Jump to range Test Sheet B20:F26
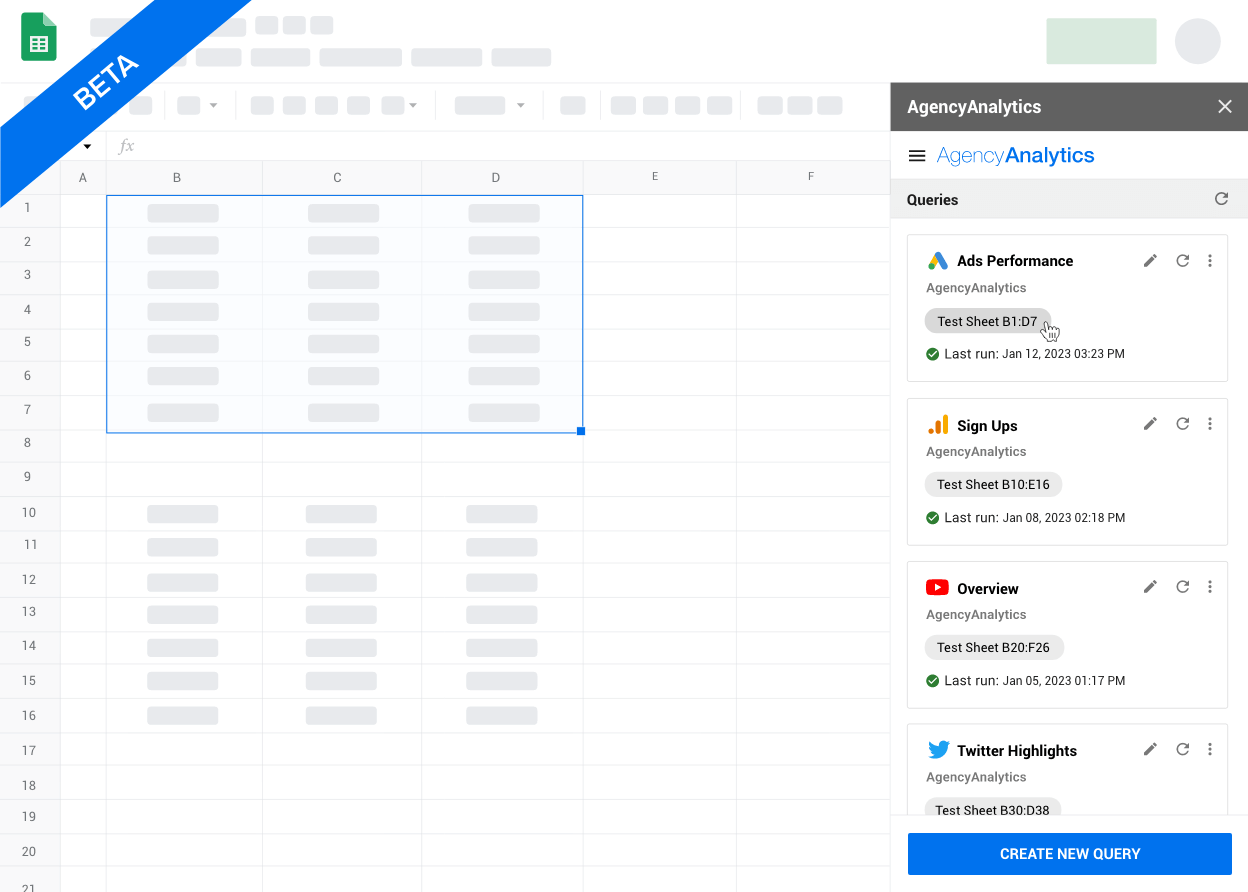This screenshot has width=1248, height=892. pos(994,648)
